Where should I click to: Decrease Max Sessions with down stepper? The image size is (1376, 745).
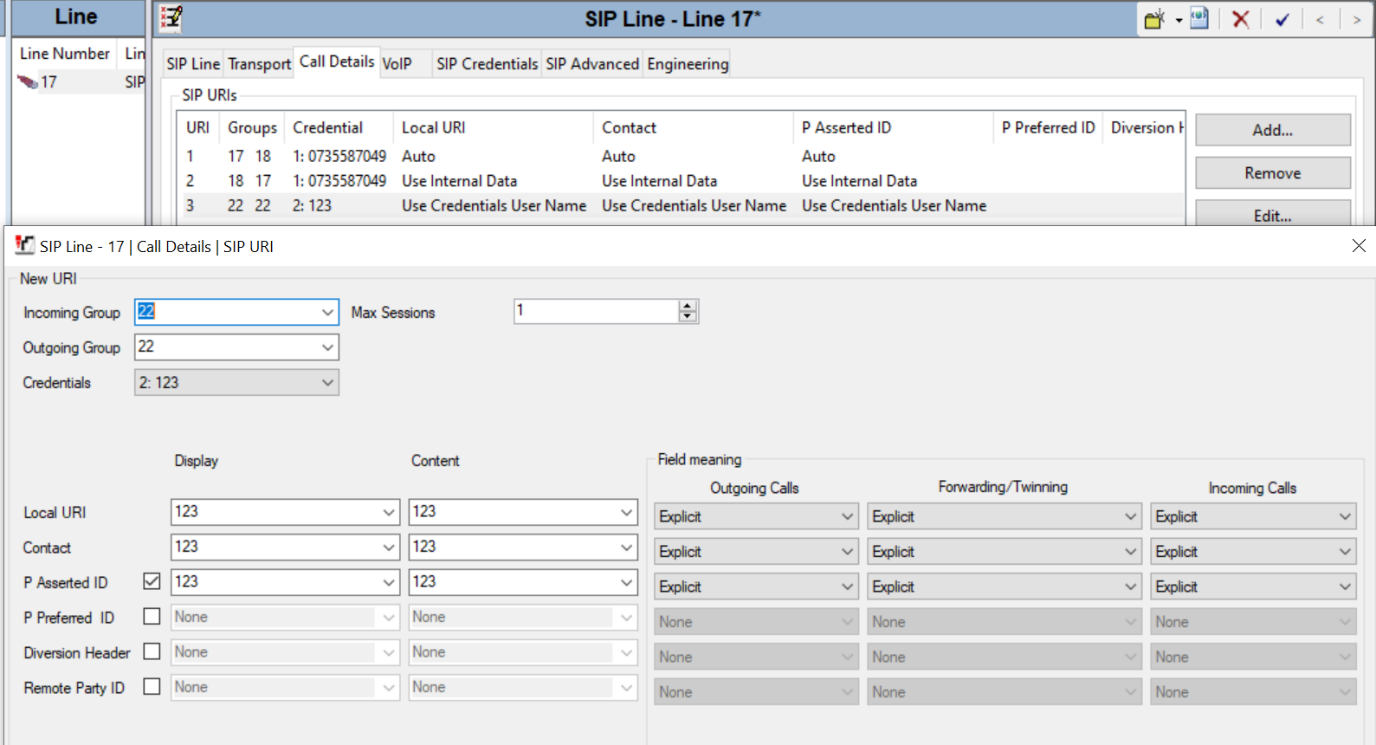pyautogui.click(x=688, y=317)
